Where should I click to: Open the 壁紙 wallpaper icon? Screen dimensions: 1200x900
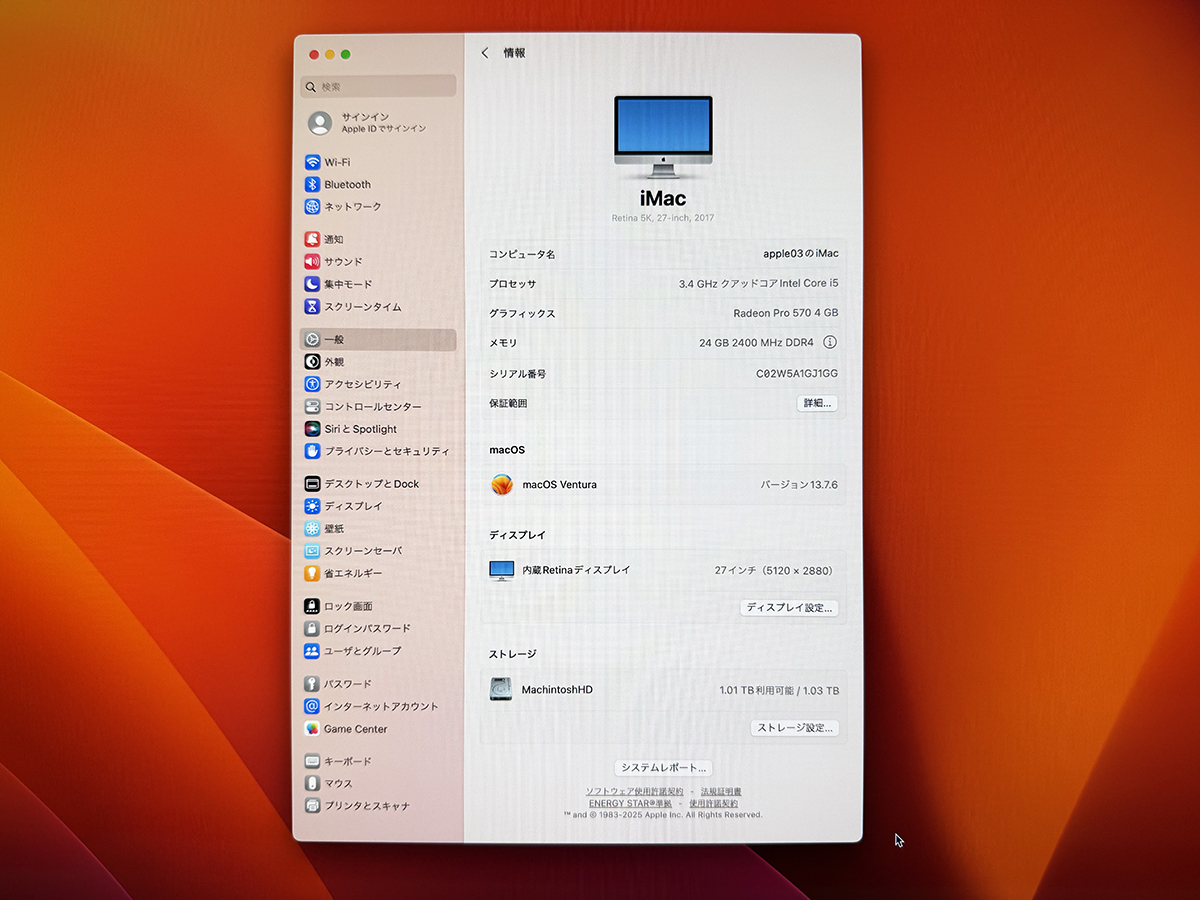313,529
